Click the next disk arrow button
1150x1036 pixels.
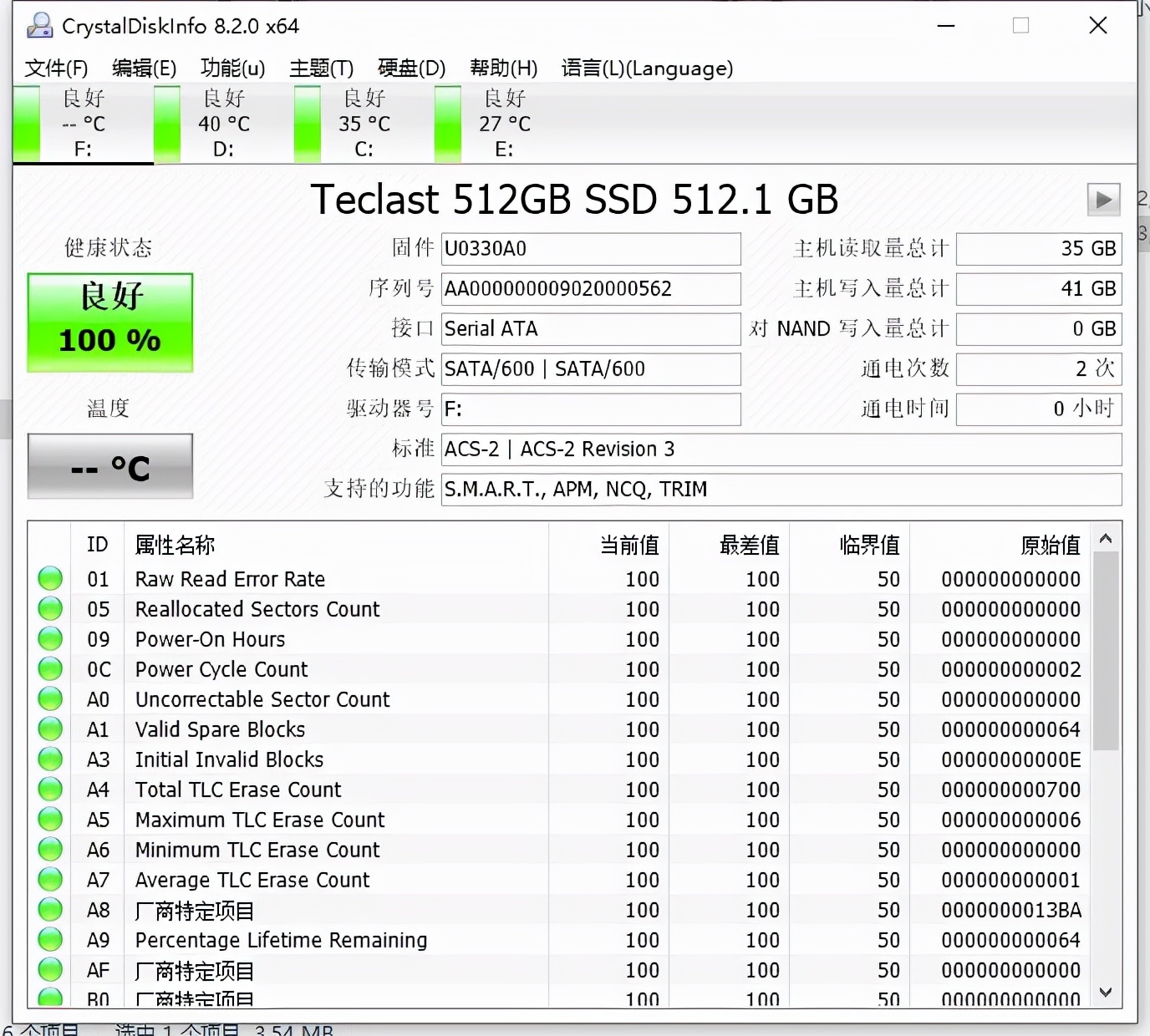[1103, 200]
